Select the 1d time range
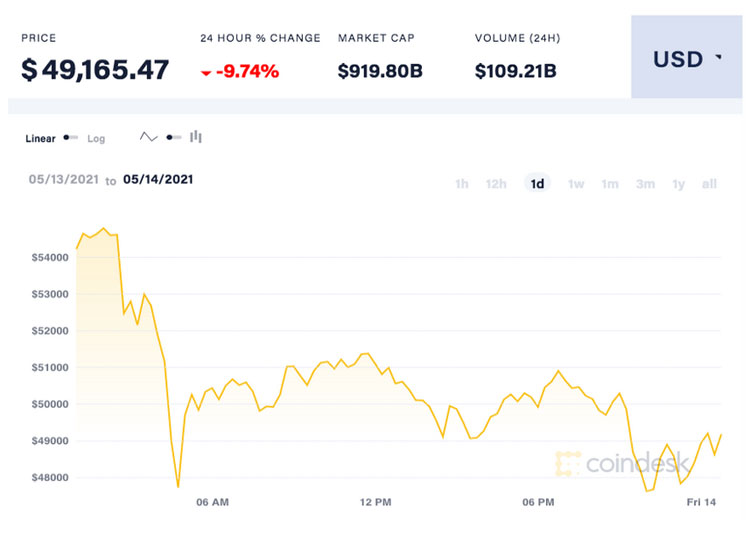This screenshot has height=544, width=750. [537, 184]
